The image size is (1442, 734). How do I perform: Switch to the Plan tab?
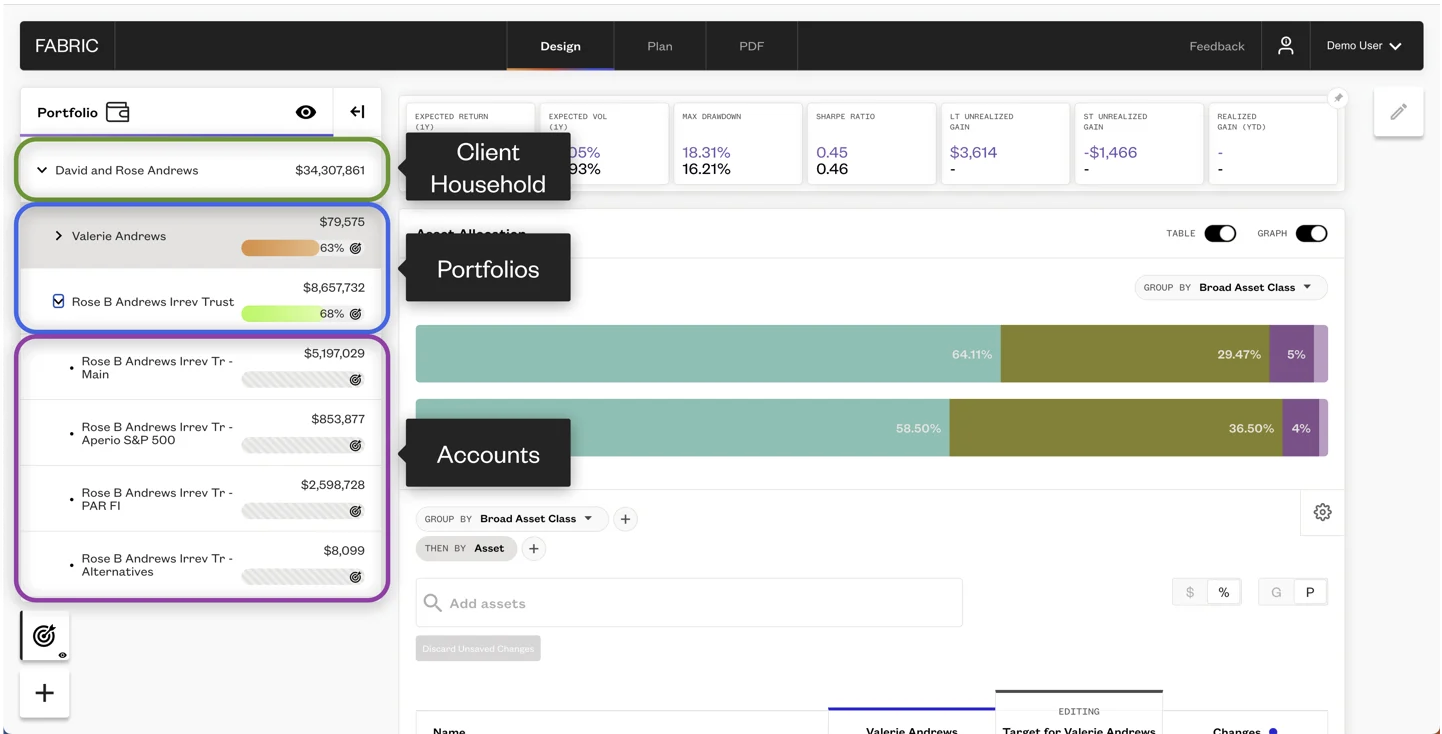[x=659, y=45]
